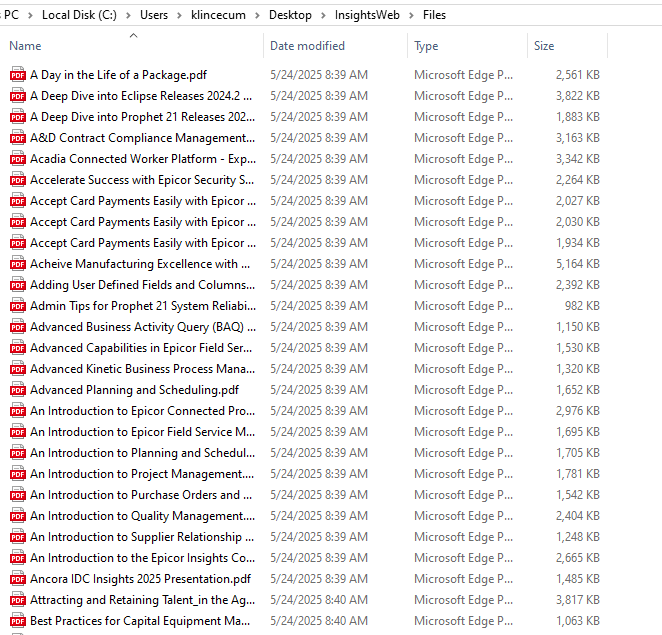Click PDF icon of Advanced Capabilities in Epicor Field Service
This screenshot has height=635, width=662.
click(18, 348)
